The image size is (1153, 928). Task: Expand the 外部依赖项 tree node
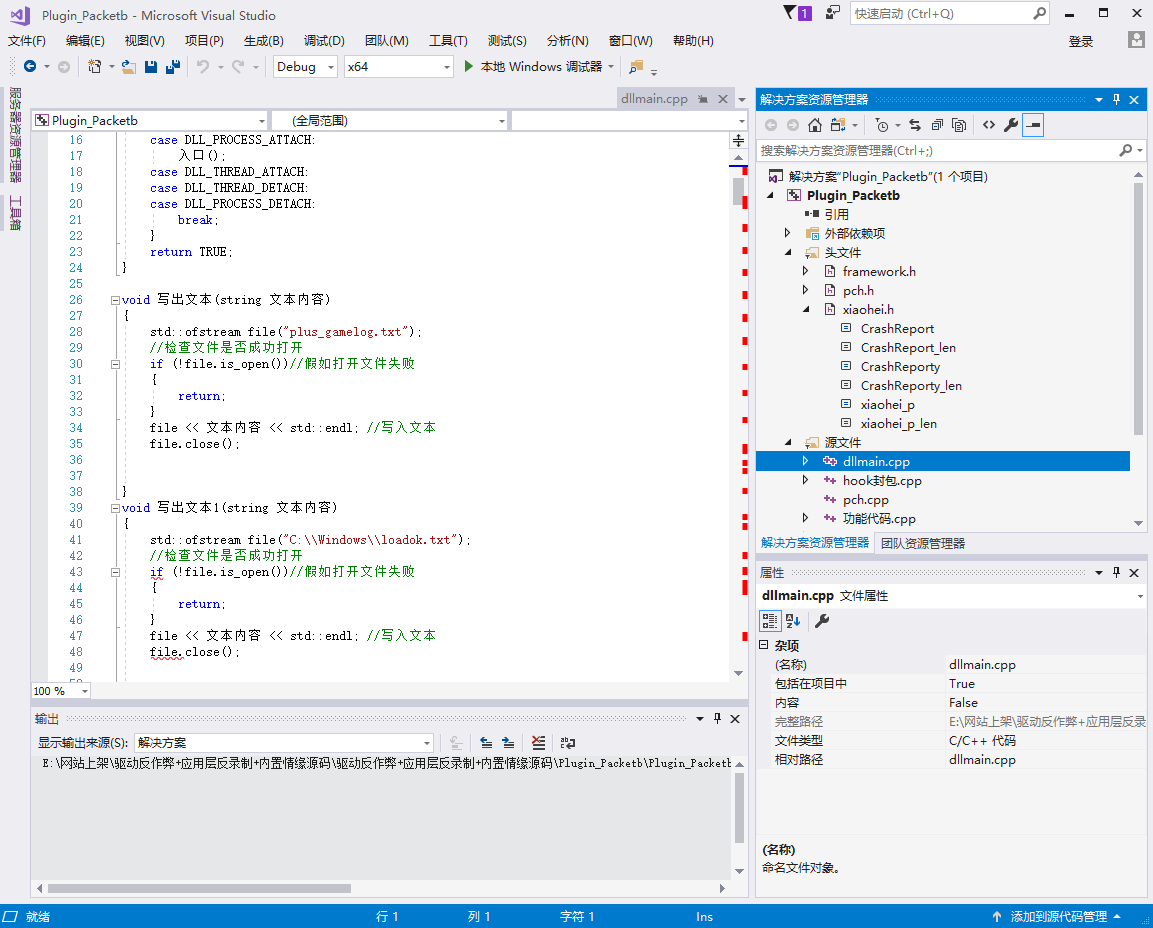pos(788,233)
